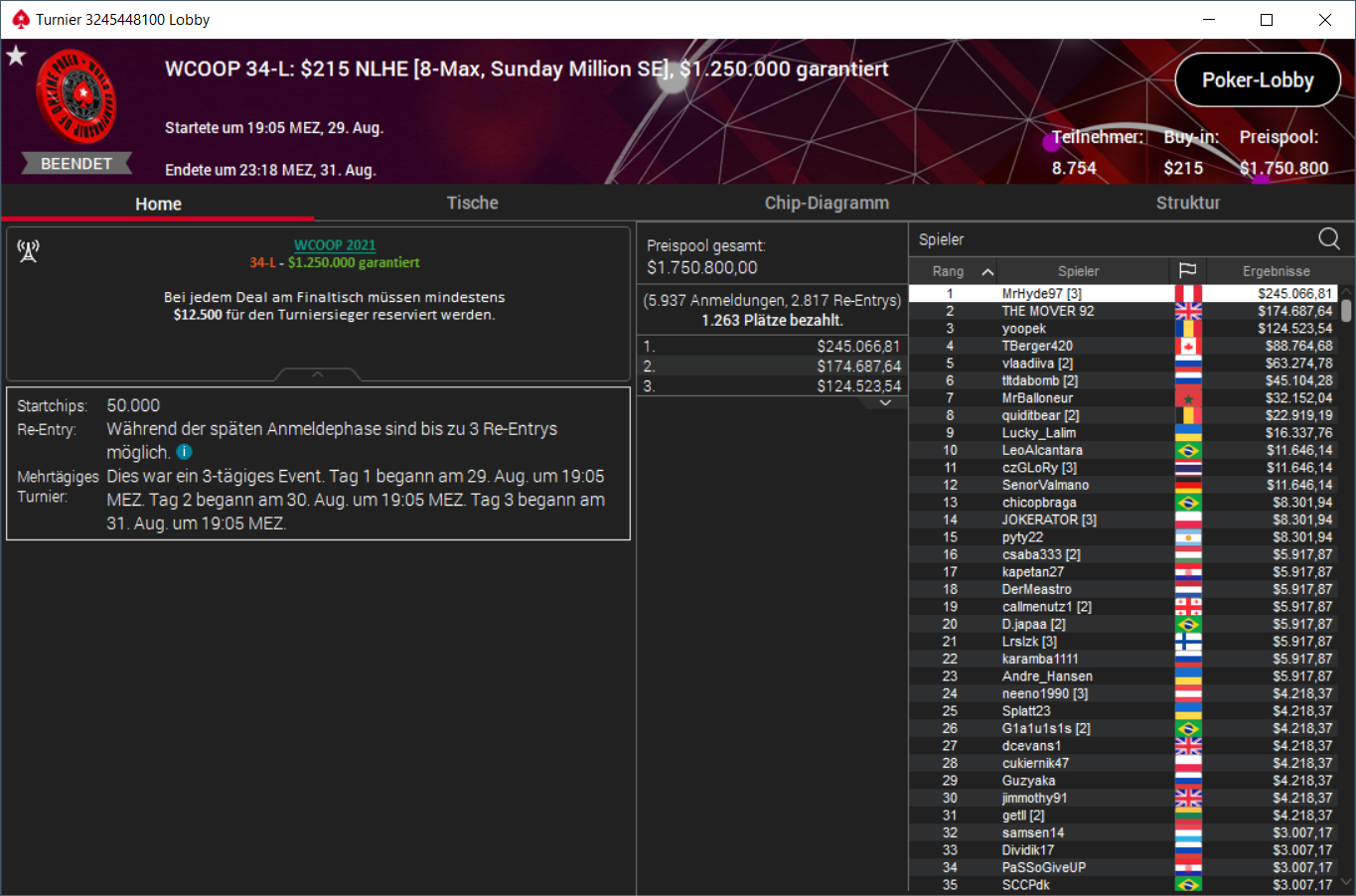This screenshot has width=1356, height=896.
Task: Select the player row THE MOVER 92
Action: click(1124, 311)
